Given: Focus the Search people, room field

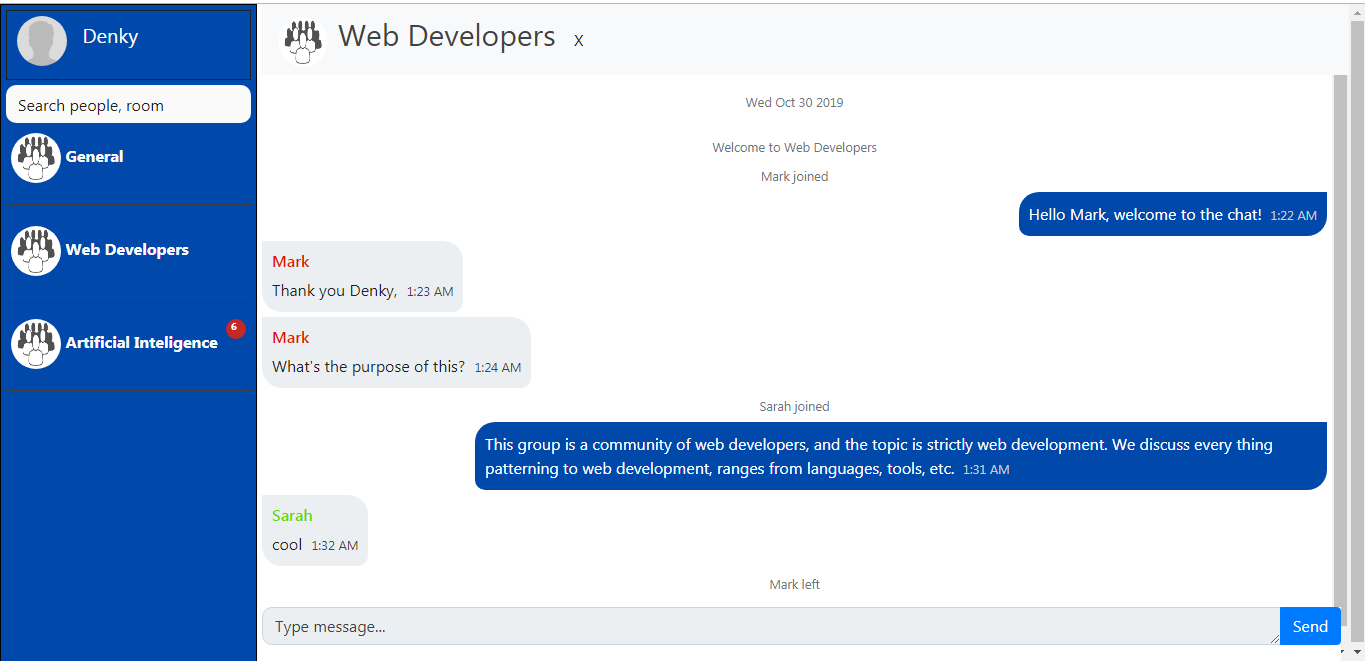Looking at the screenshot, I should tap(128, 104).
